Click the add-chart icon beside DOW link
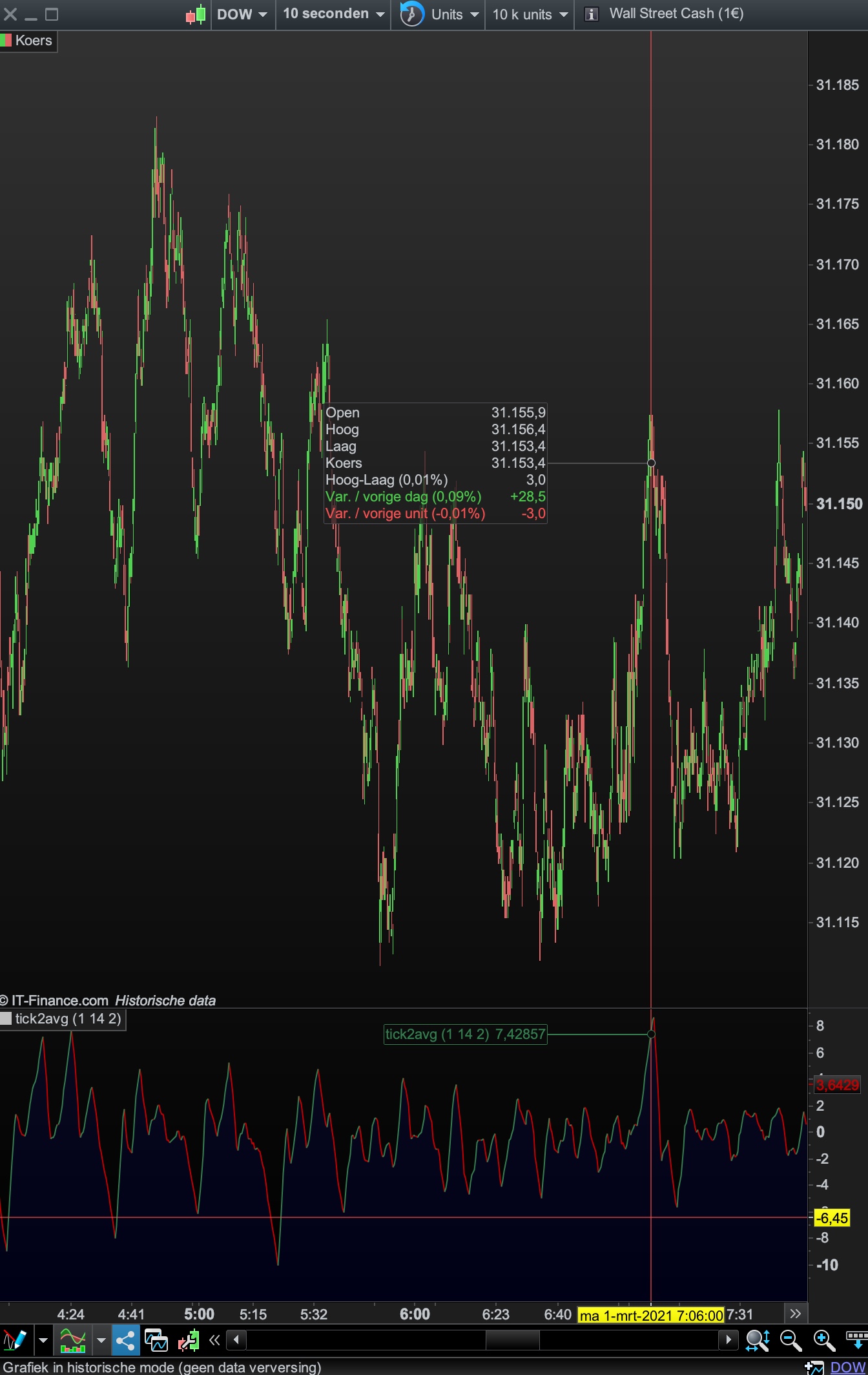868x1375 pixels. [814, 1367]
